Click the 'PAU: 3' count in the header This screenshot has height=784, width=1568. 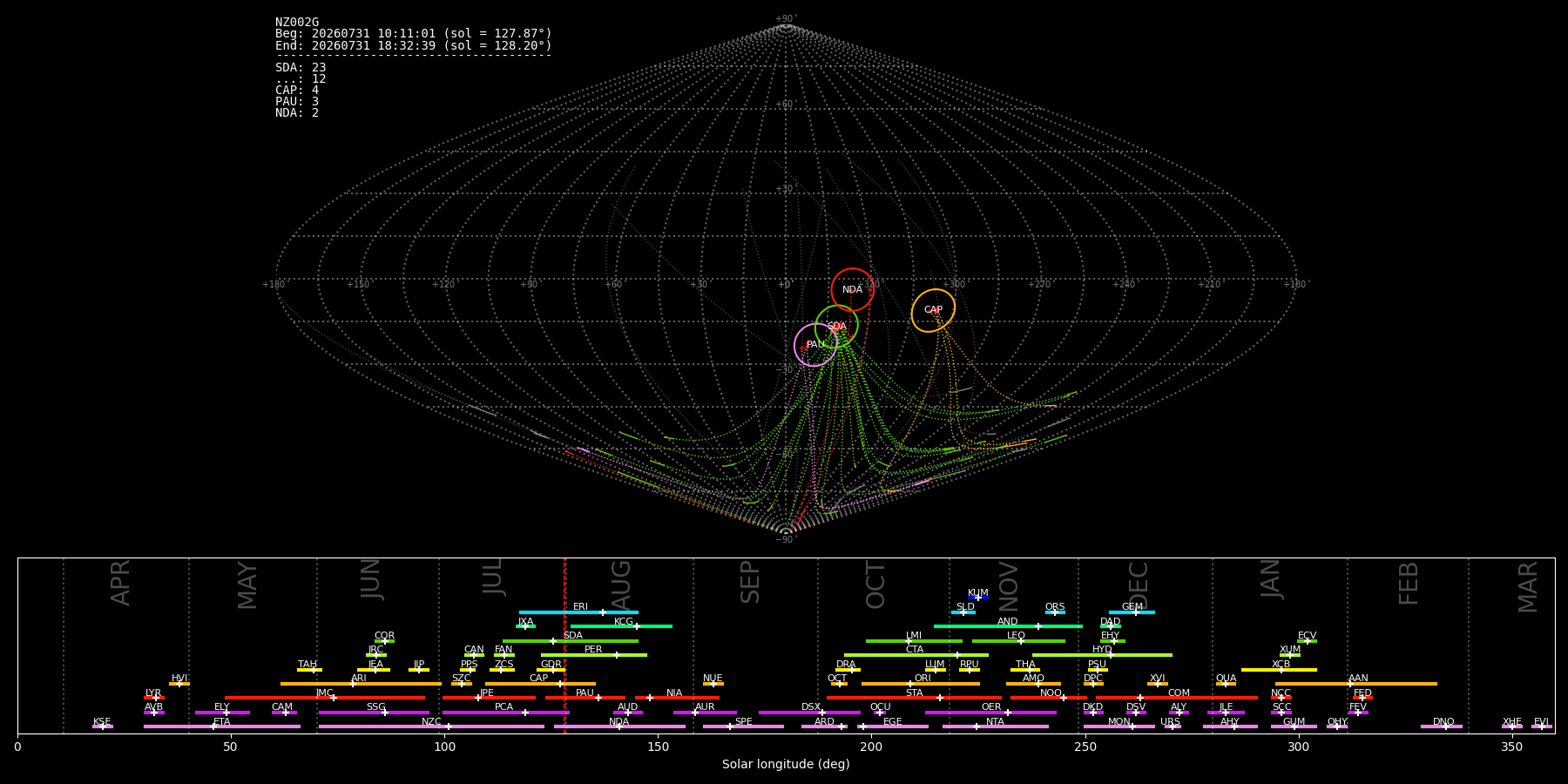[297, 102]
